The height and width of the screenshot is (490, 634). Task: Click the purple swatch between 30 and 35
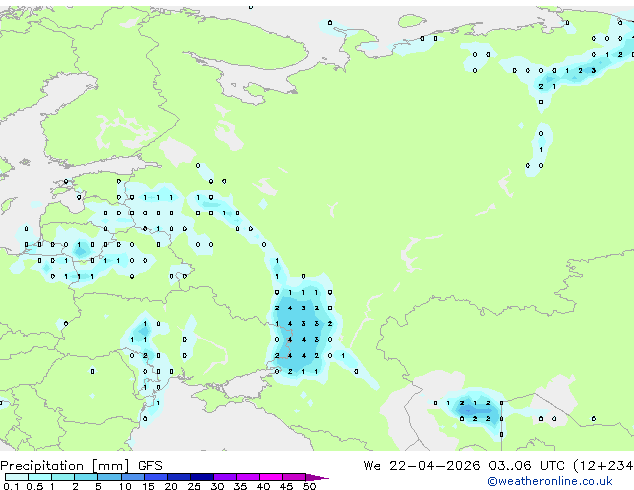225,477
